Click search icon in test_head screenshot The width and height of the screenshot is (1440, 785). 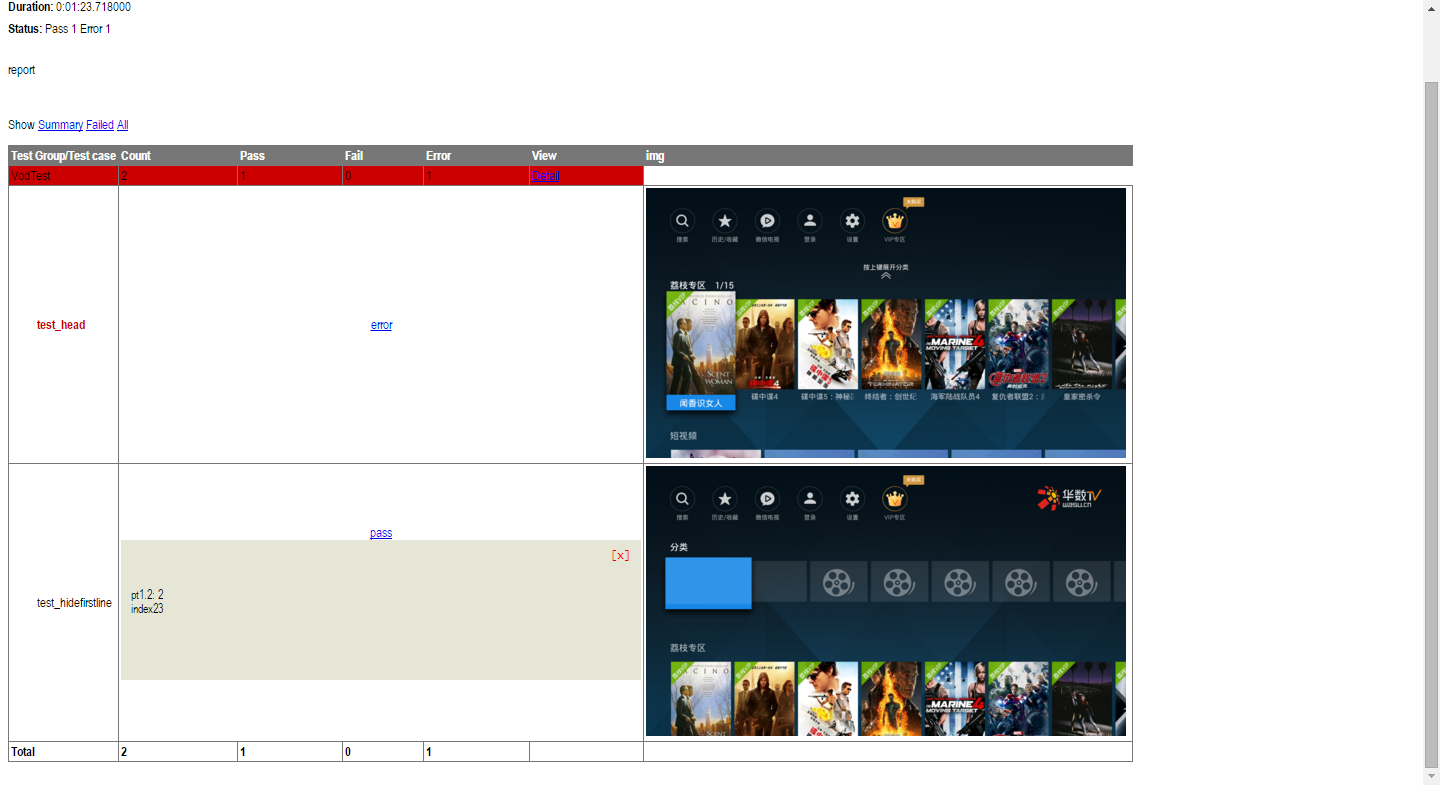coord(682,221)
